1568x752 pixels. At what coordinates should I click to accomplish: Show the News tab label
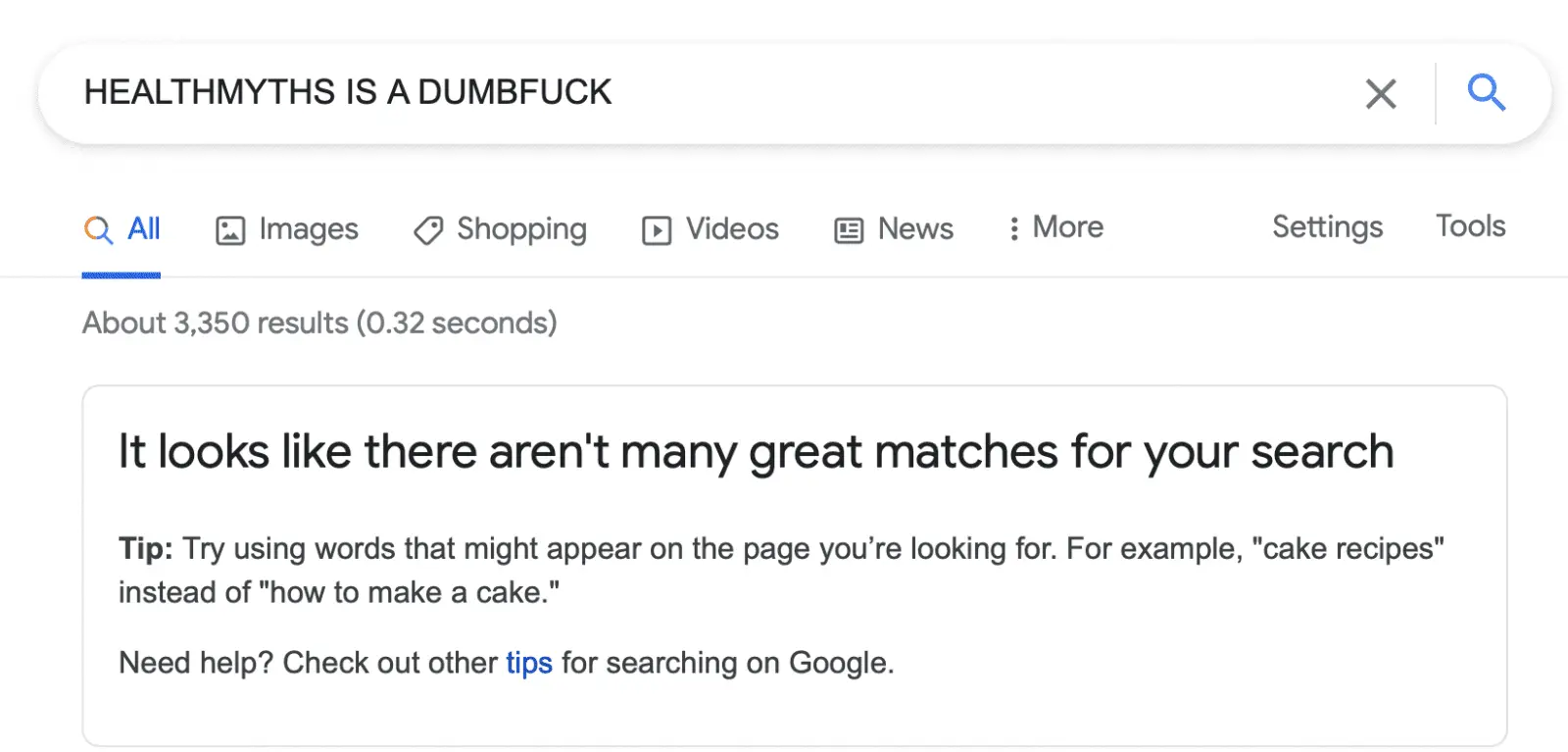(915, 228)
